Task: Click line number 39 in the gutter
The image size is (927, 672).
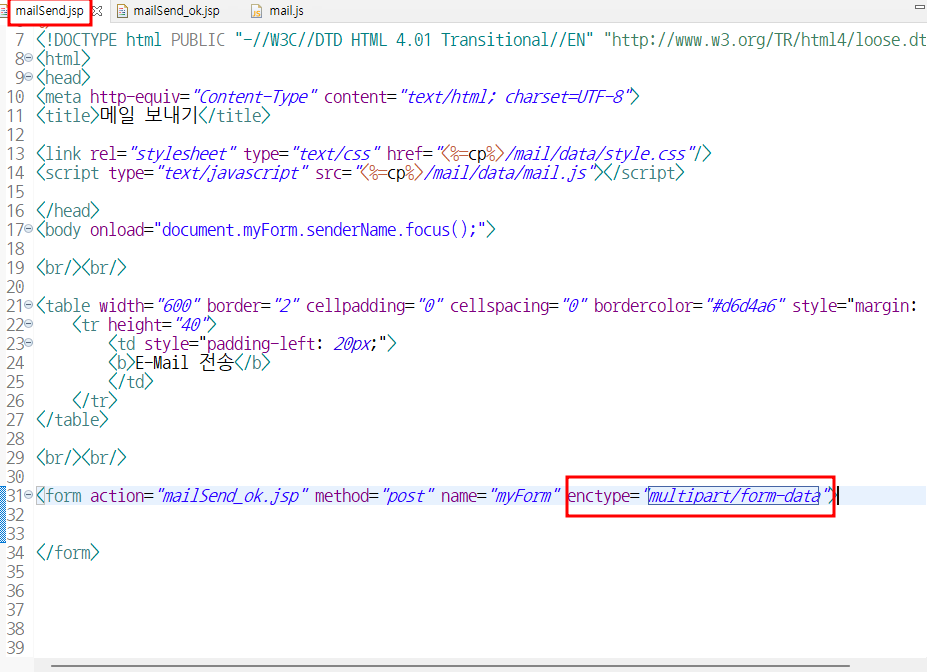Action: point(15,648)
